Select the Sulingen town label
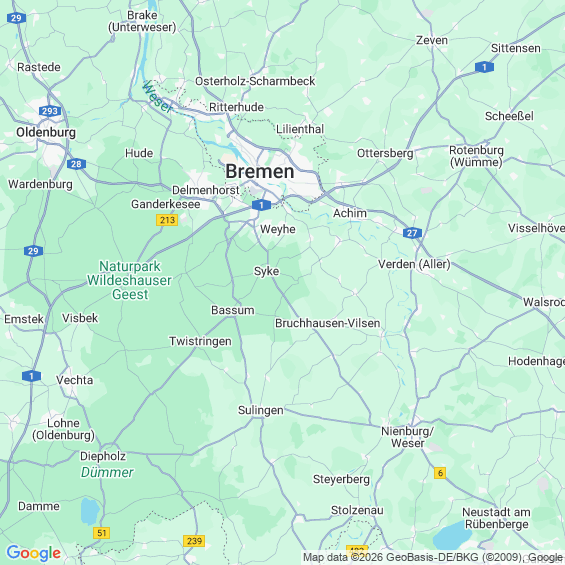Screen dimensions: 565x565 click(x=261, y=410)
